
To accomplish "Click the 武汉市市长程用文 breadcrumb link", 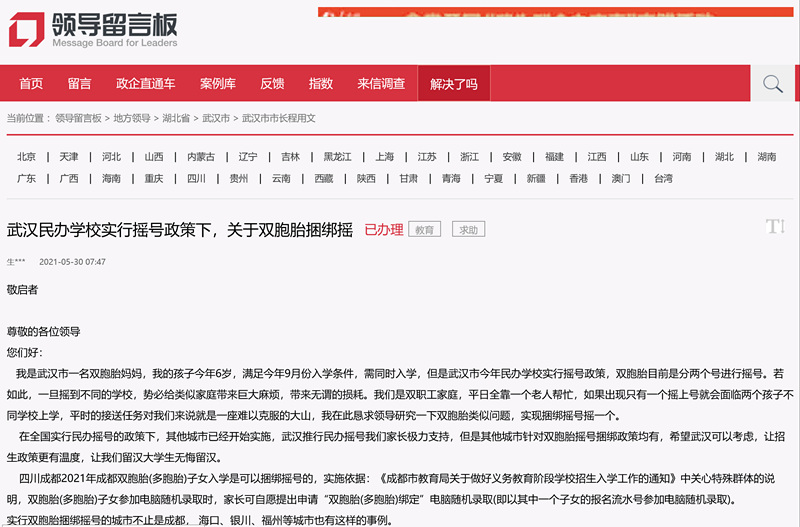I will point(279,118).
